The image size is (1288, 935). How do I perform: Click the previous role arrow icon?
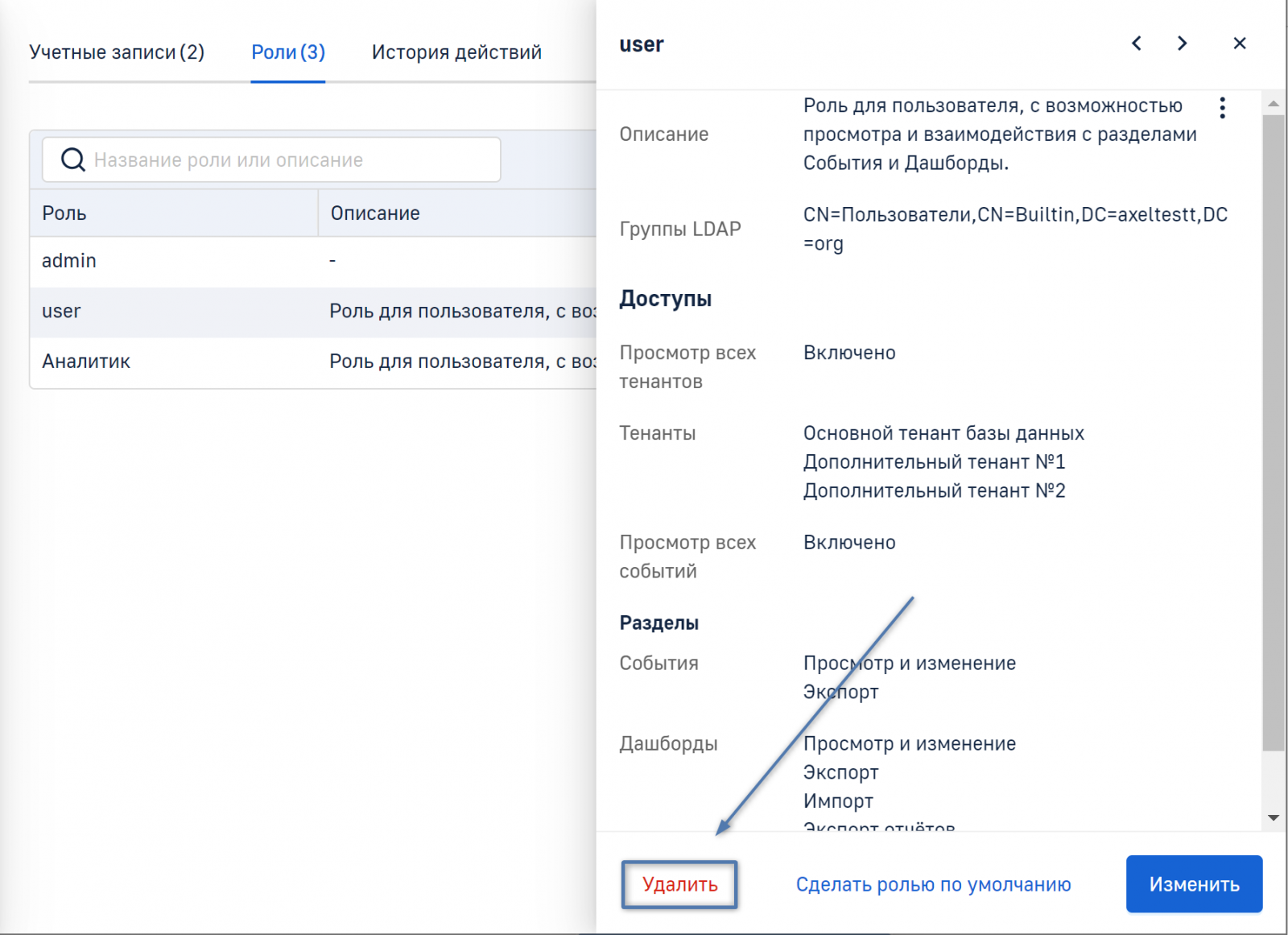(x=1136, y=43)
